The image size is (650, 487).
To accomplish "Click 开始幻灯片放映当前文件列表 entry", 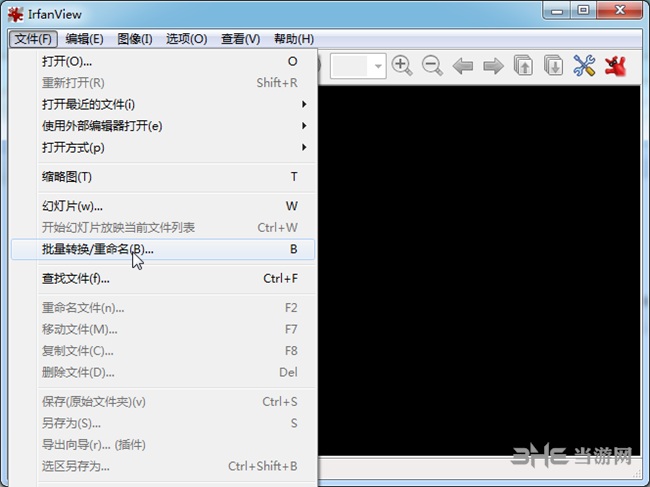I will [163, 228].
